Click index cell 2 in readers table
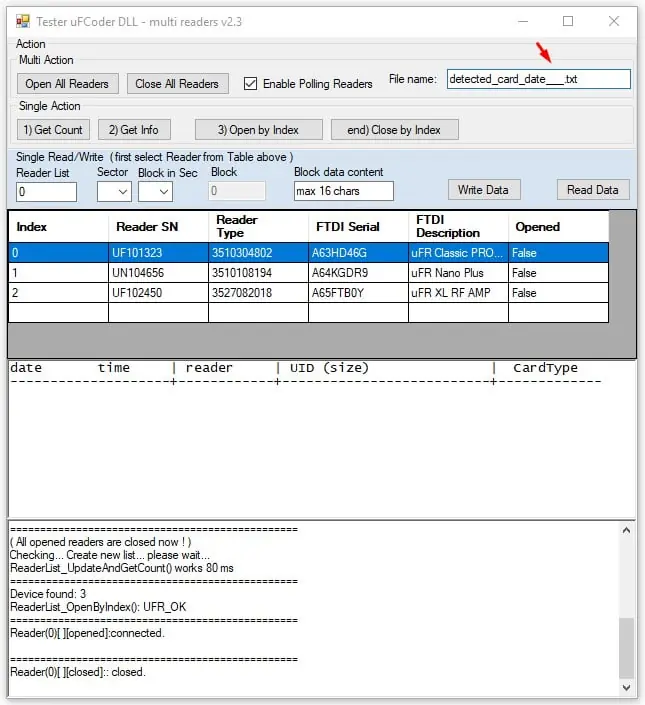Screen dimensions: 645x705 coord(58,293)
